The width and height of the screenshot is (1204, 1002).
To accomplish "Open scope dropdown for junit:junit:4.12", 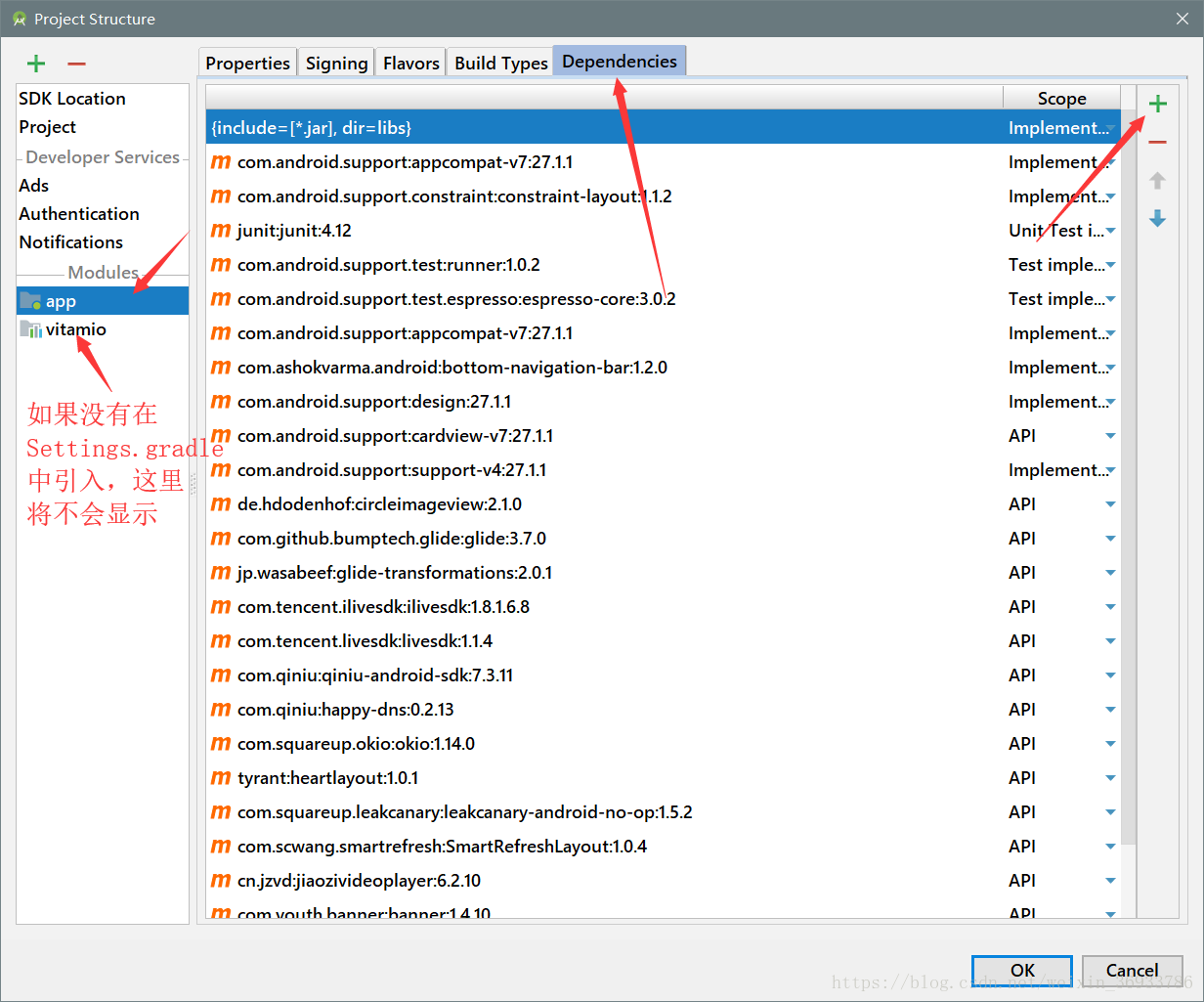I will pyautogui.click(x=1111, y=231).
